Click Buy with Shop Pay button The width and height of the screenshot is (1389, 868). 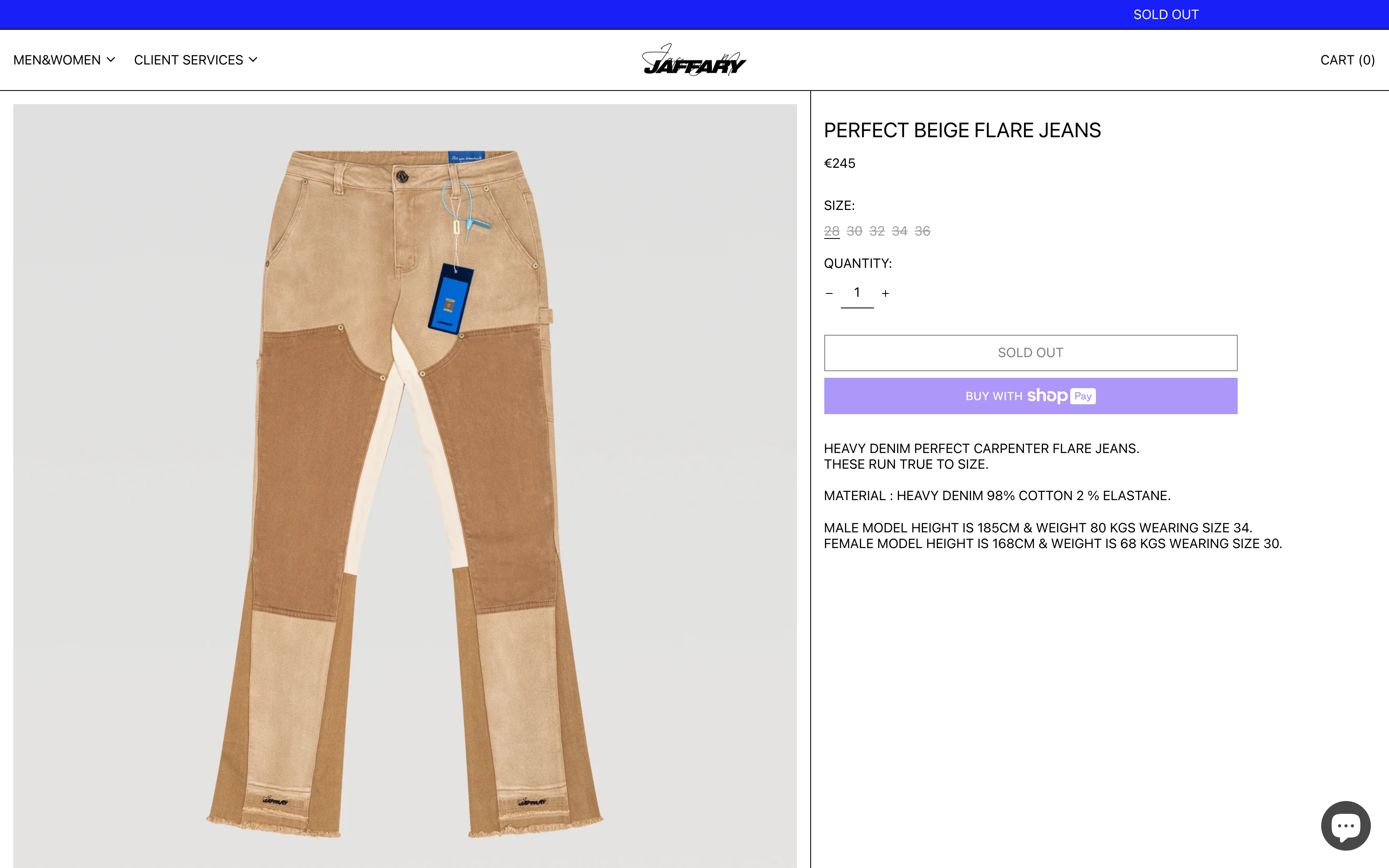pyautogui.click(x=1030, y=396)
